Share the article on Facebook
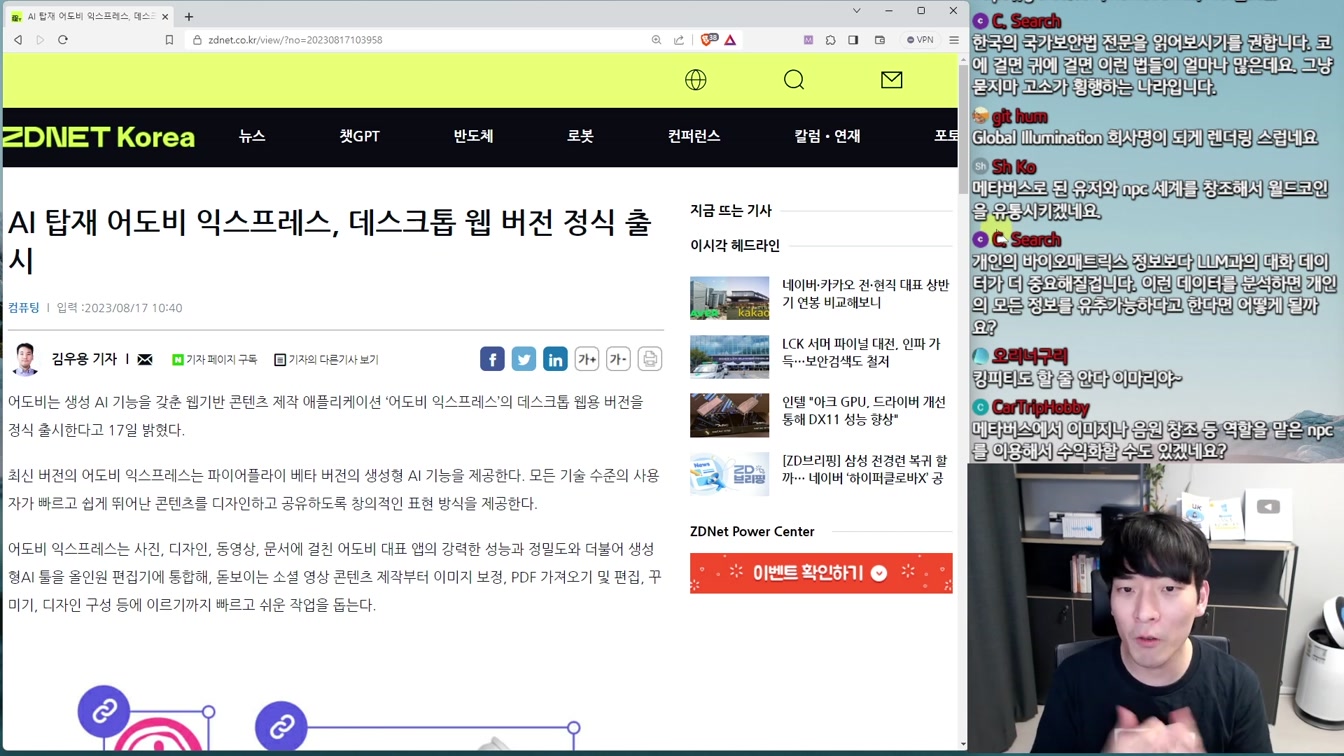Screen dimensions: 1344x756 click(492, 359)
